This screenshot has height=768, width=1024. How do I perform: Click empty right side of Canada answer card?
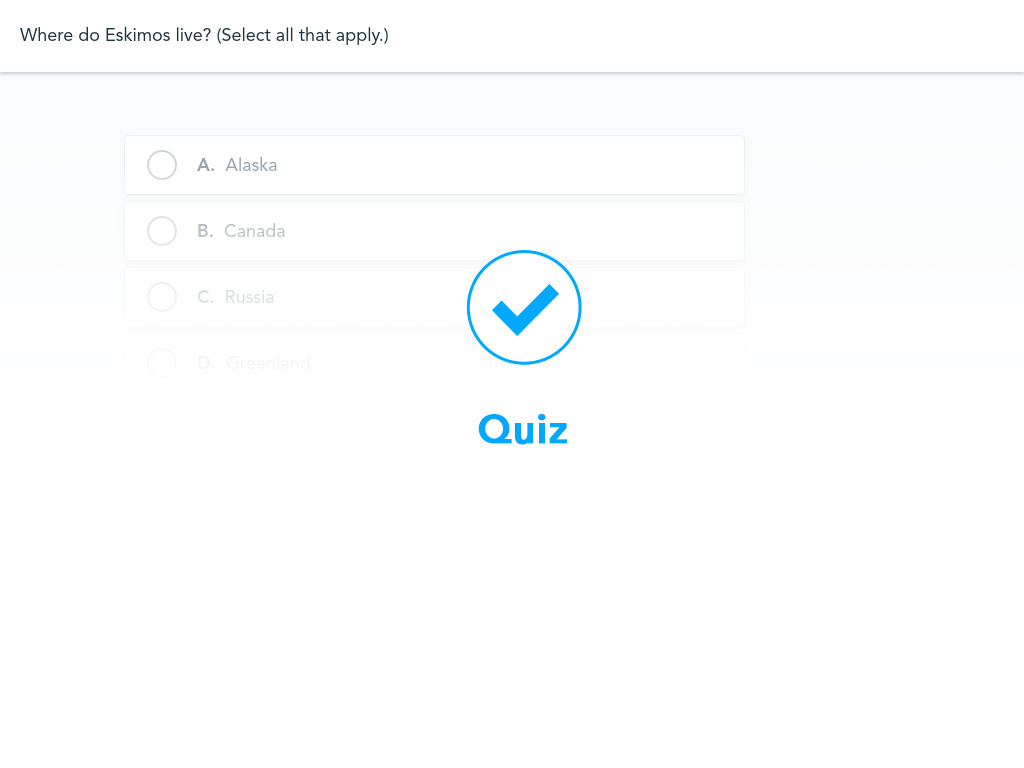pos(653,231)
